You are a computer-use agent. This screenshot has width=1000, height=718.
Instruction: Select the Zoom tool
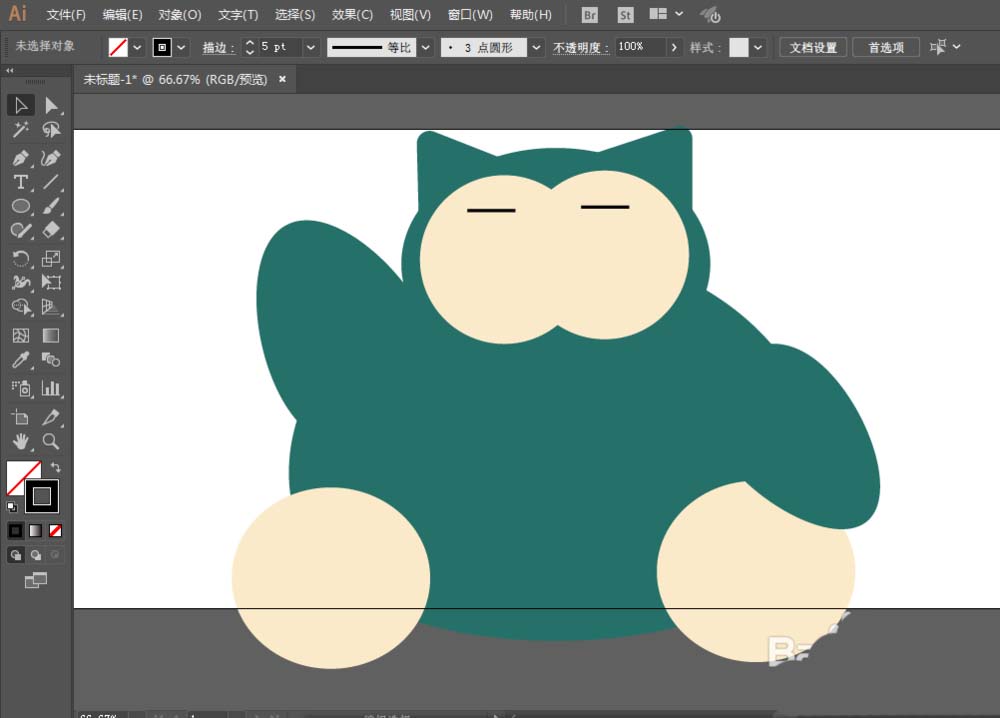51,441
